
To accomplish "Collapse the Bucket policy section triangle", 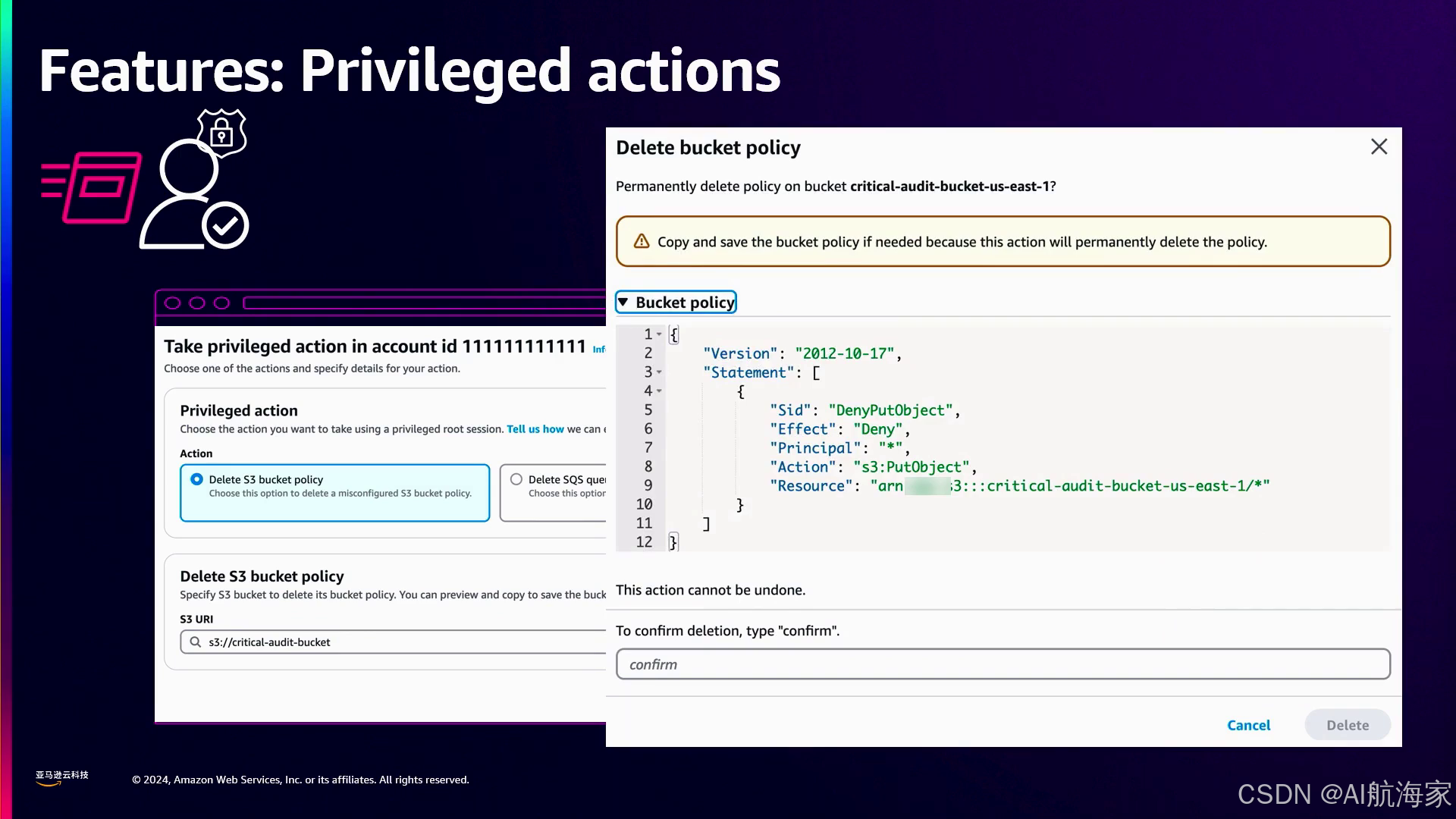I will tap(623, 302).
